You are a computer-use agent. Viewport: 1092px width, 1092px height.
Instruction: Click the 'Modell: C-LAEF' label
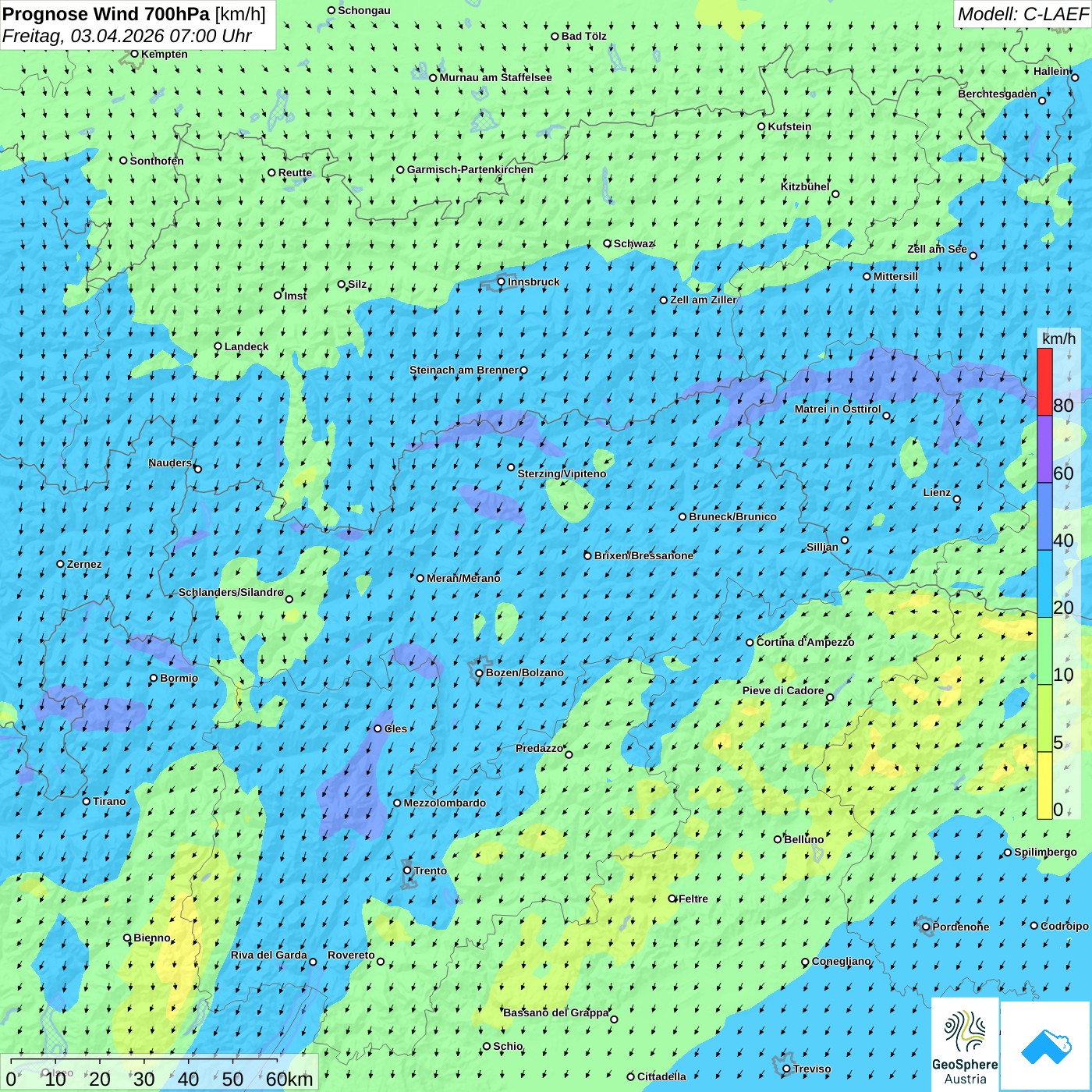1023,14
